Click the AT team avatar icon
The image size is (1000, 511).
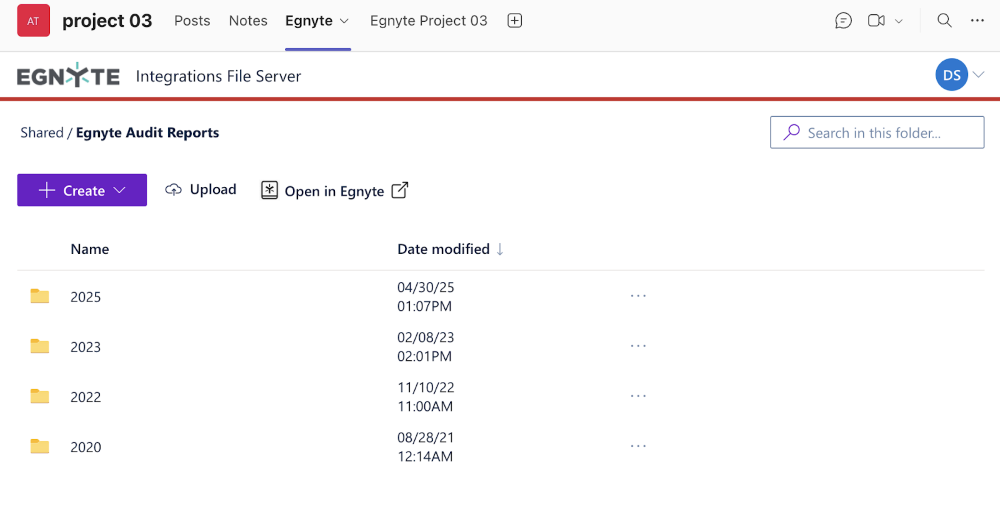coord(34,20)
